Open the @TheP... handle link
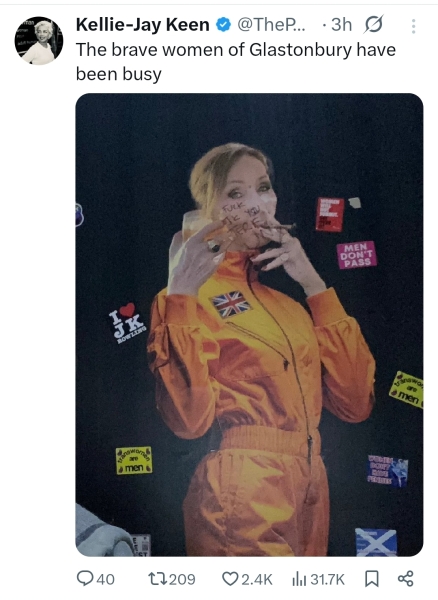 pyautogui.click(x=271, y=25)
